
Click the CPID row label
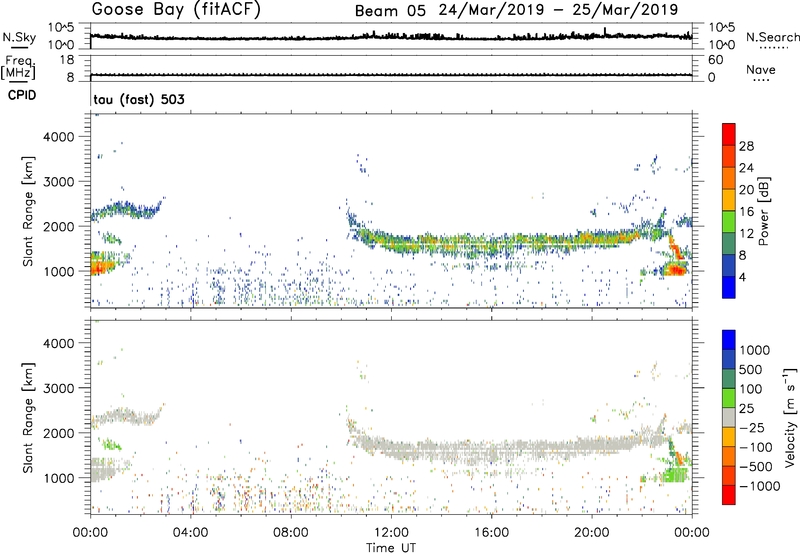click(x=22, y=95)
